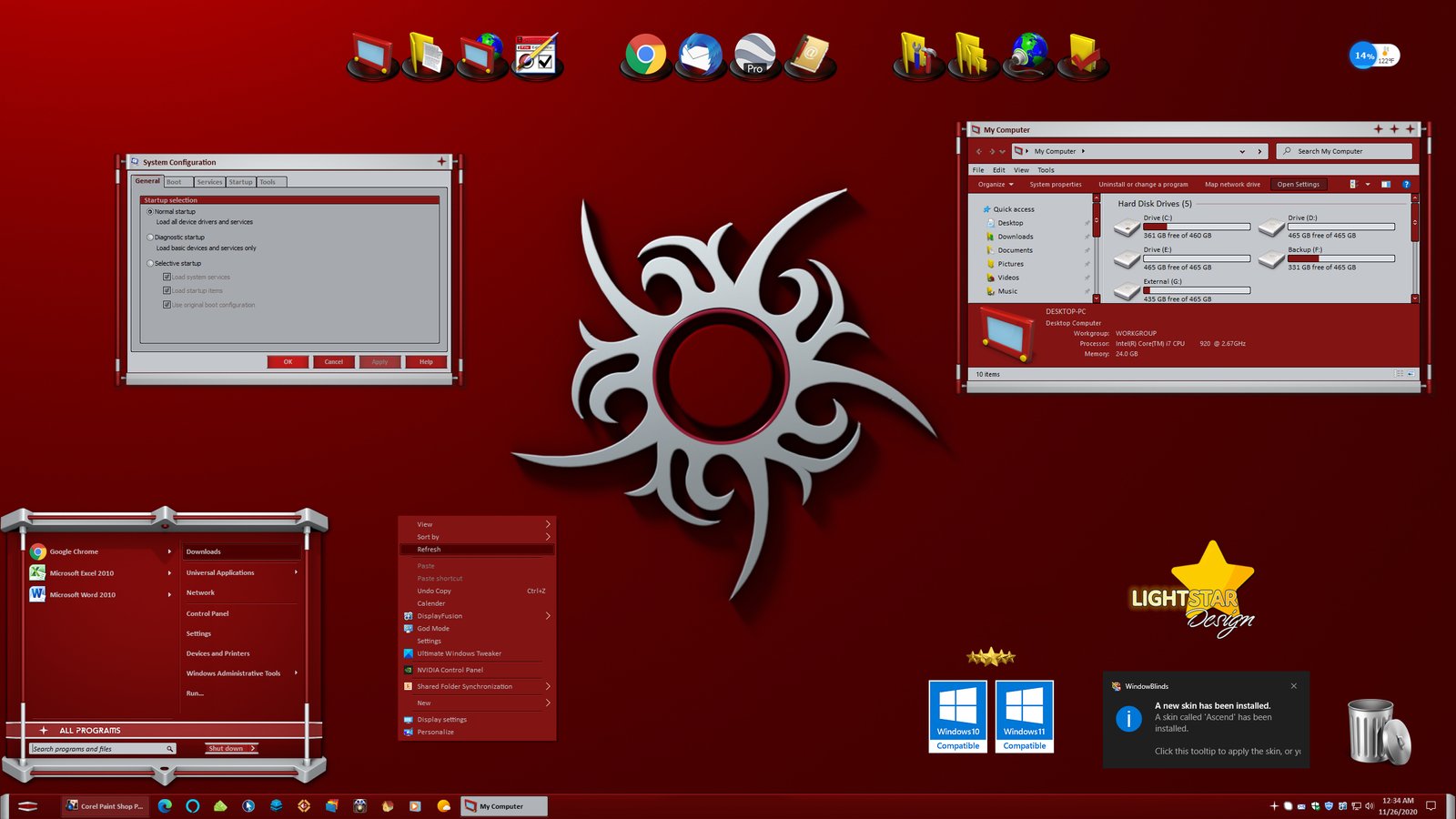Select Diagnostic startup radio button
The width and height of the screenshot is (1456, 819).
click(150, 237)
